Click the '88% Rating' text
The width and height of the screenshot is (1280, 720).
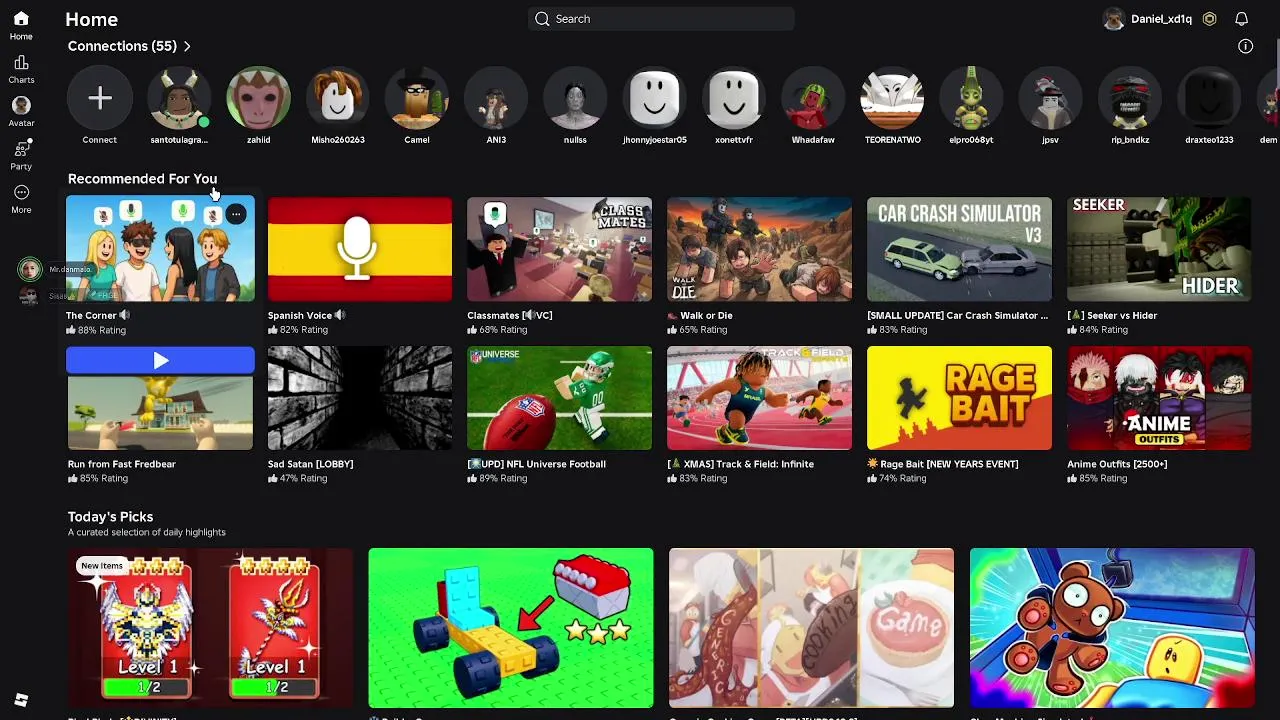[x=101, y=330]
